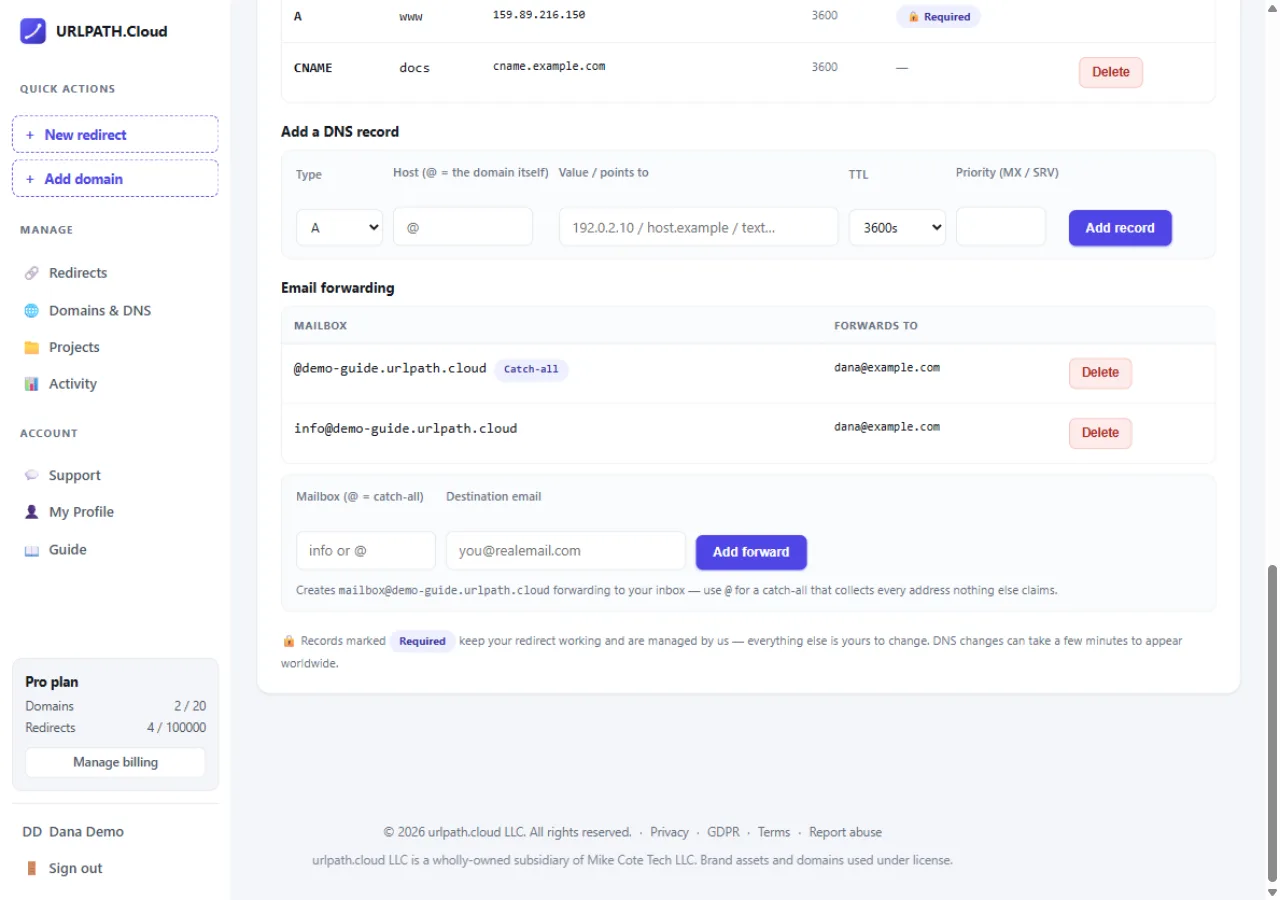Click the Required badge in the footer note

(x=422, y=641)
